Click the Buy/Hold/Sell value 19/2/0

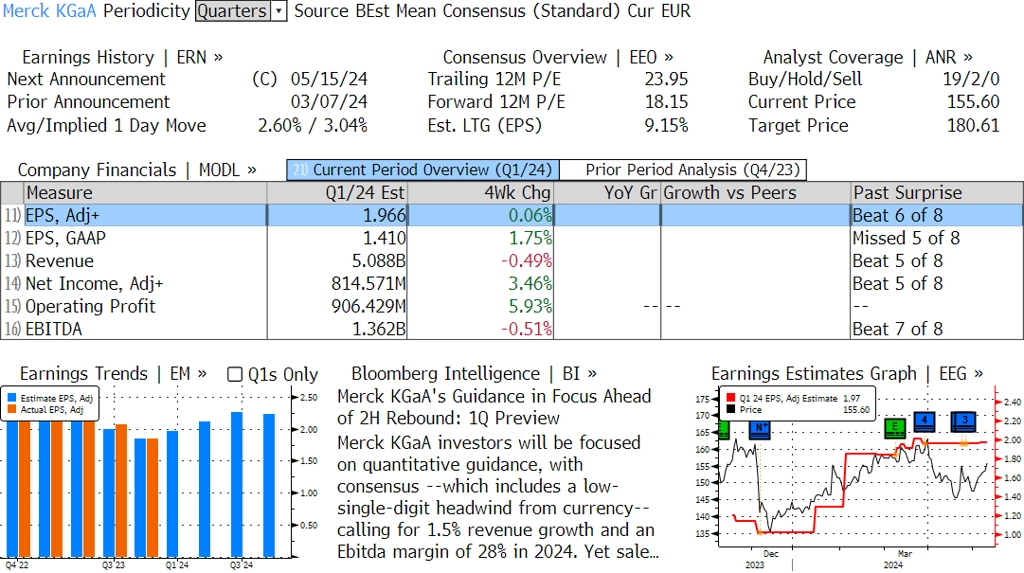pos(971,79)
